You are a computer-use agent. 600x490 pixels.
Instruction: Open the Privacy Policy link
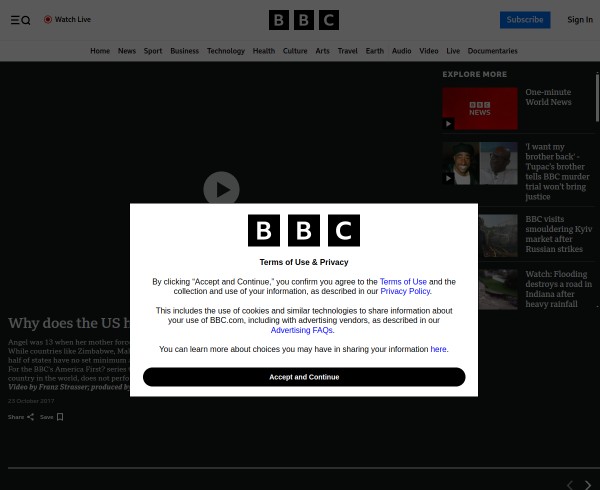coord(405,291)
